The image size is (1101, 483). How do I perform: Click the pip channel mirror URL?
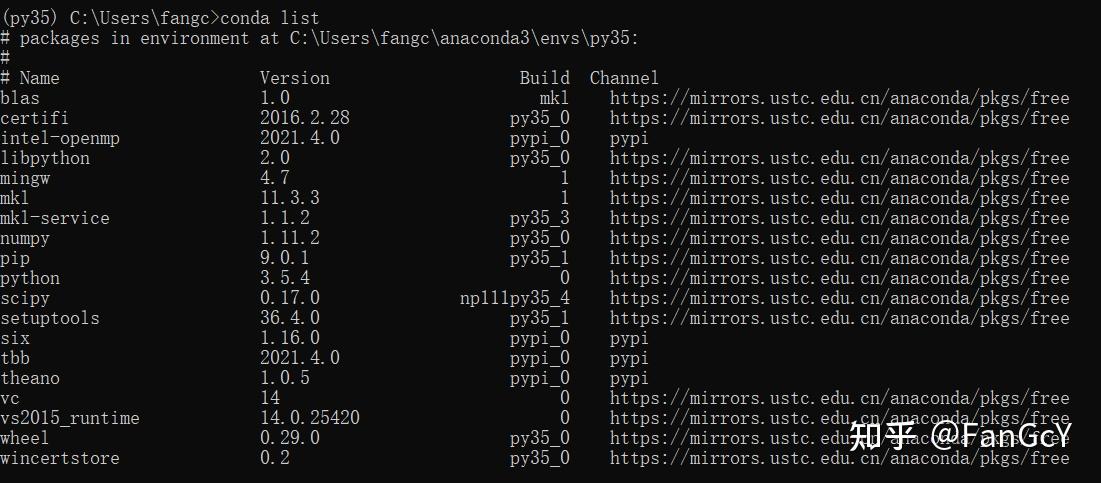[839, 258]
